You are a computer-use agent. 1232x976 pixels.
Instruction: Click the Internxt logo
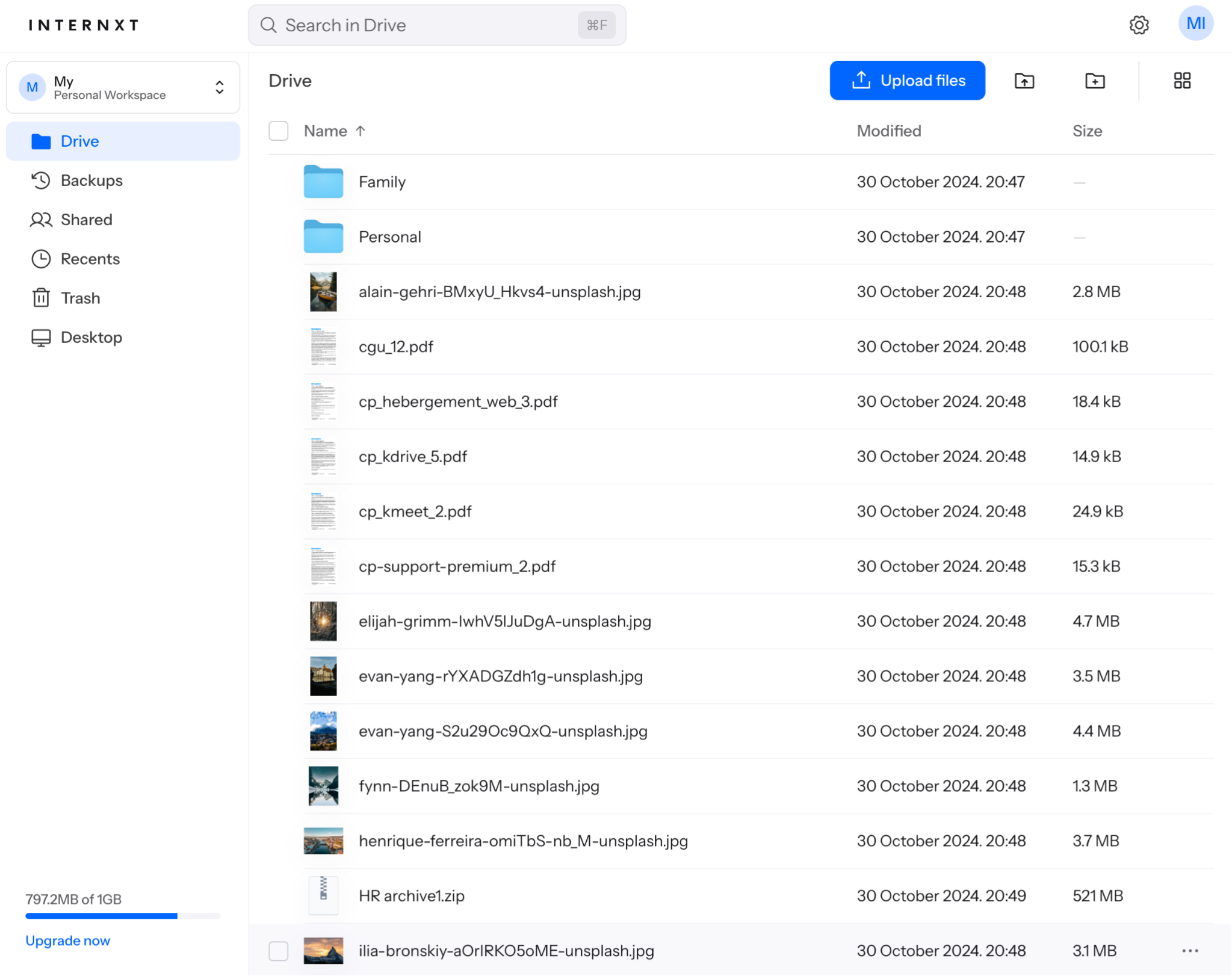click(84, 25)
